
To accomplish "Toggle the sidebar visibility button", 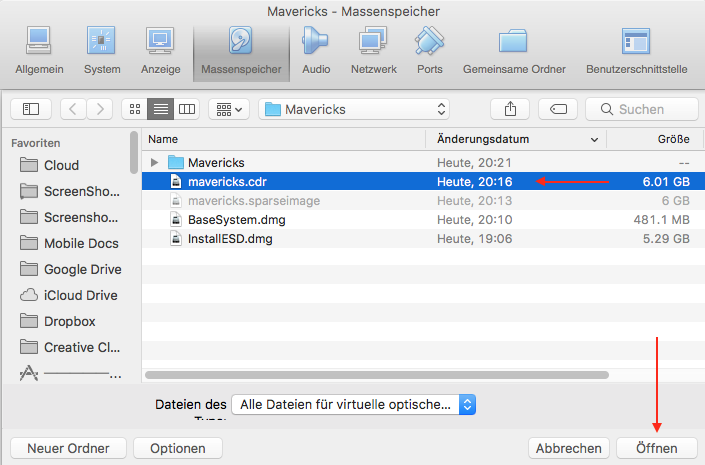I will pos(30,108).
